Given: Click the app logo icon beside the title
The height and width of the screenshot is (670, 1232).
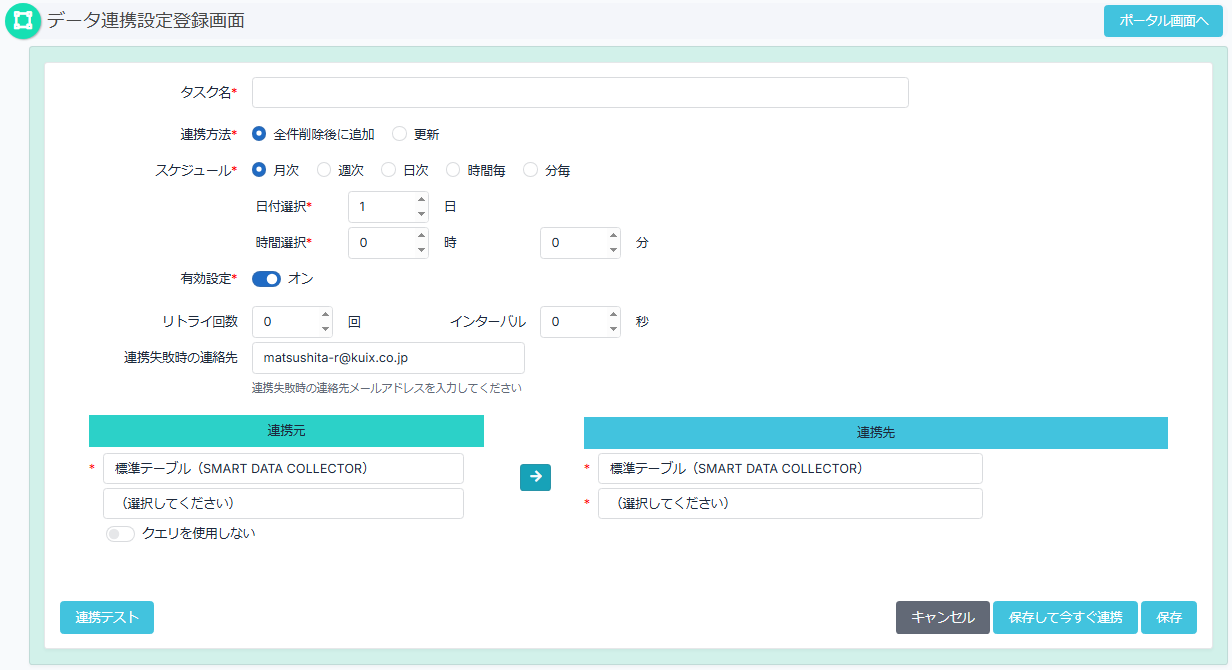Looking at the screenshot, I should 22,21.
